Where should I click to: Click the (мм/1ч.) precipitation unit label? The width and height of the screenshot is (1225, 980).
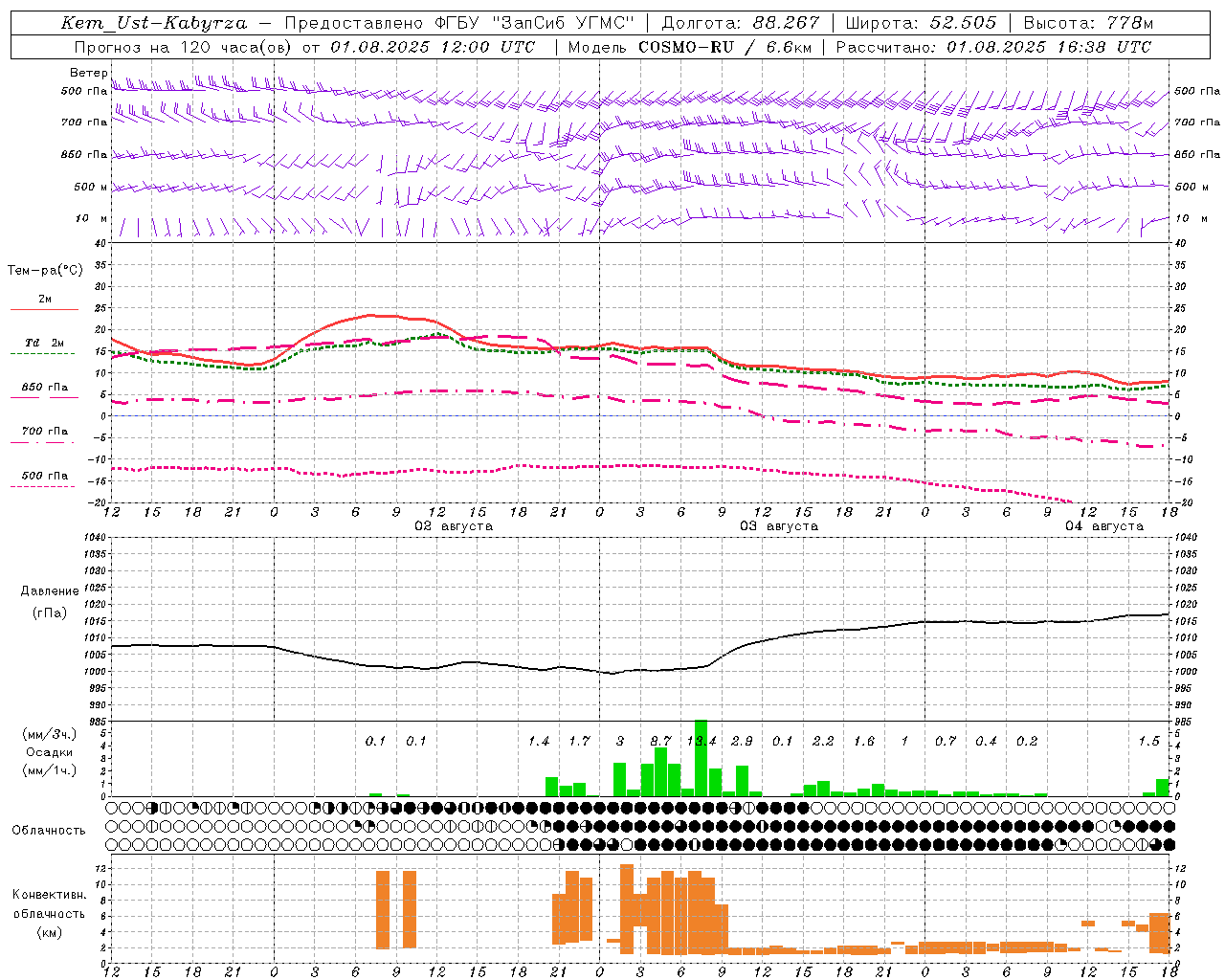click(x=49, y=770)
